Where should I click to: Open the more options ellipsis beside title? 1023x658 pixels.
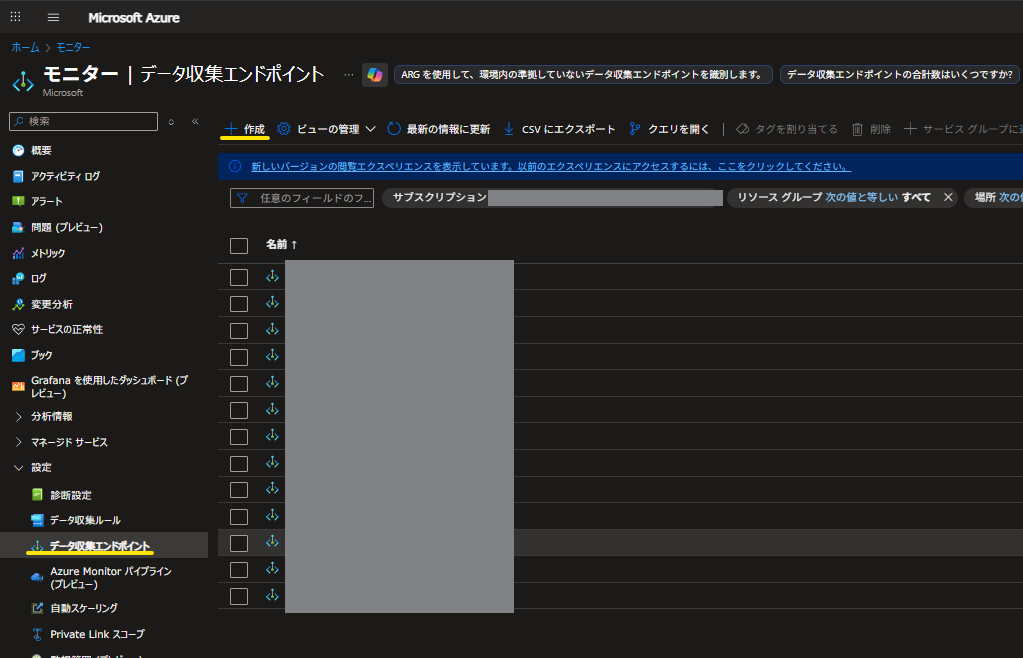348,75
